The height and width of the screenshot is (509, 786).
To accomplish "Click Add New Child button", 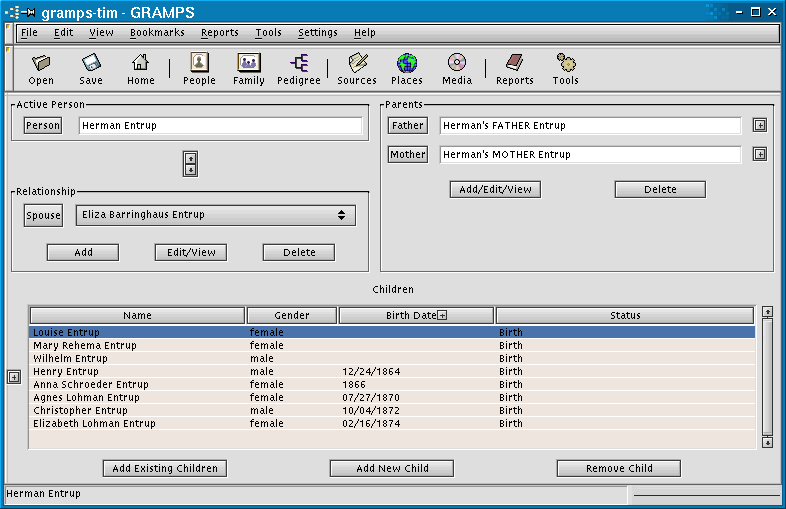I will click(x=392, y=468).
